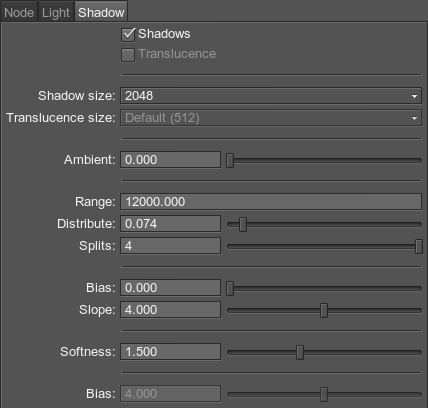This screenshot has height=408, width=428.
Task: Click the Range value field
Action: [271, 202]
